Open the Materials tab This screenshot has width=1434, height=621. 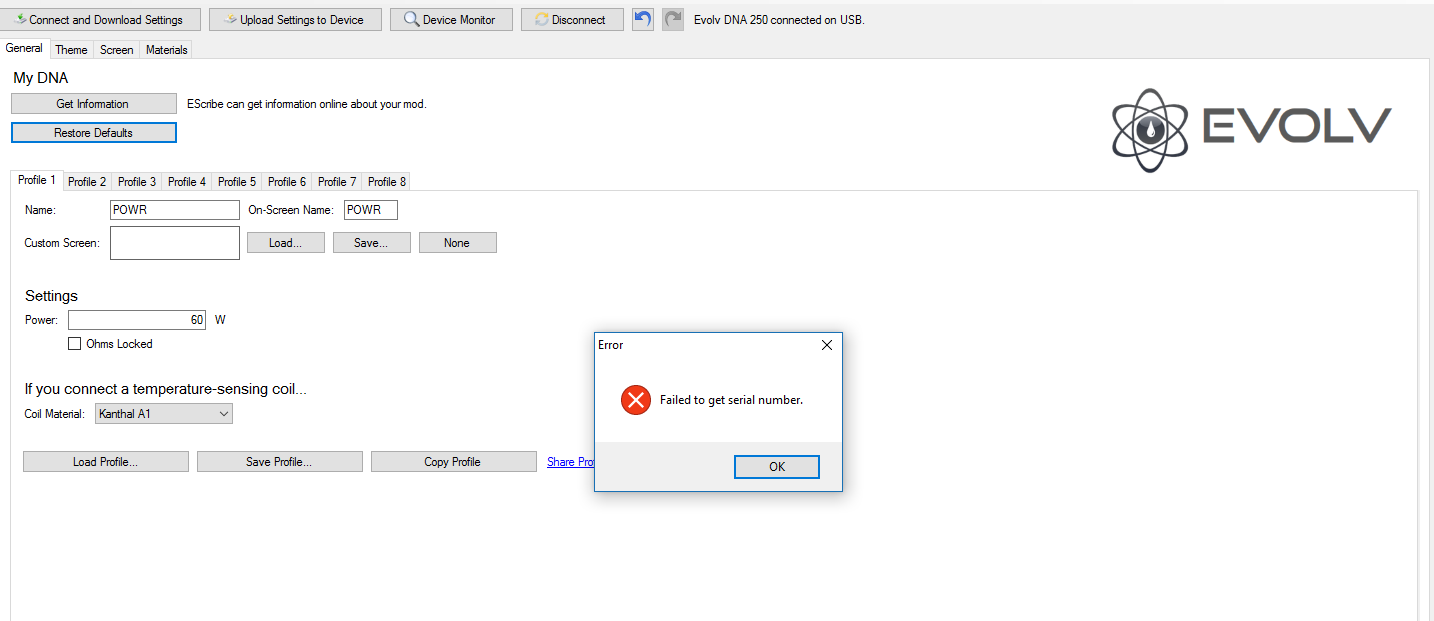point(166,50)
